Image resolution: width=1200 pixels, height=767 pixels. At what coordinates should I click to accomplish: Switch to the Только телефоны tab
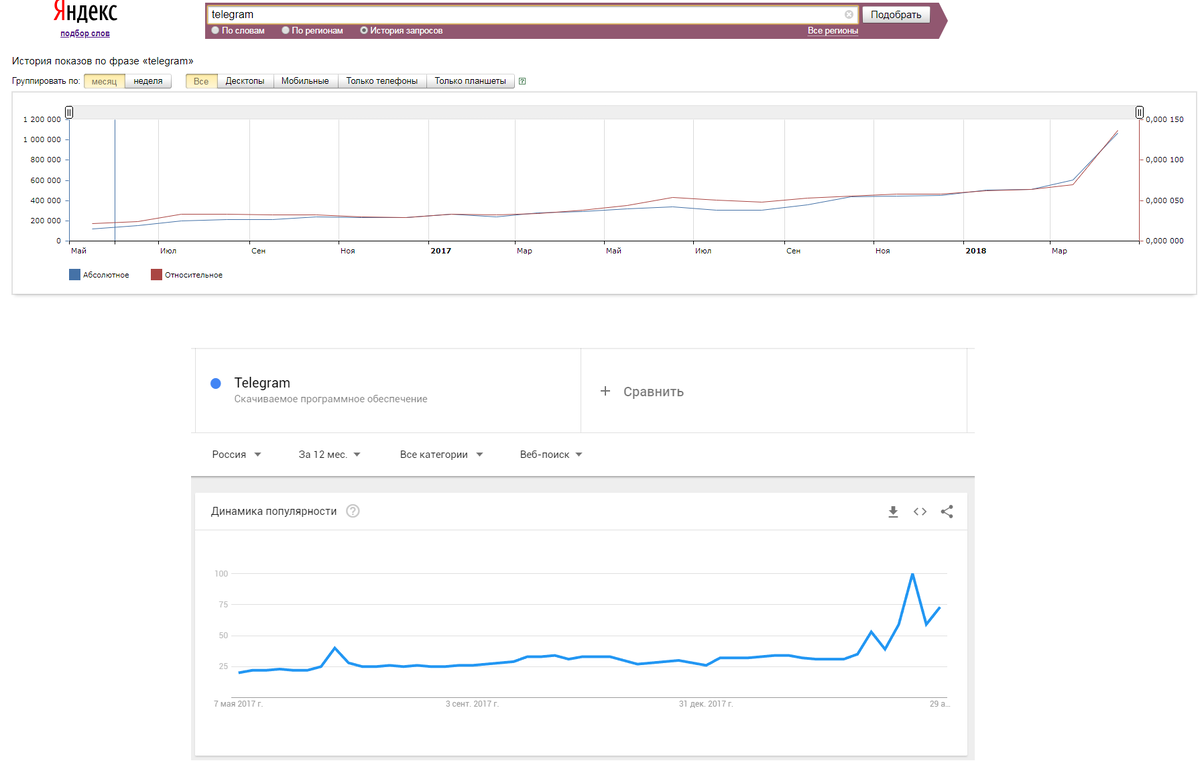(x=382, y=81)
